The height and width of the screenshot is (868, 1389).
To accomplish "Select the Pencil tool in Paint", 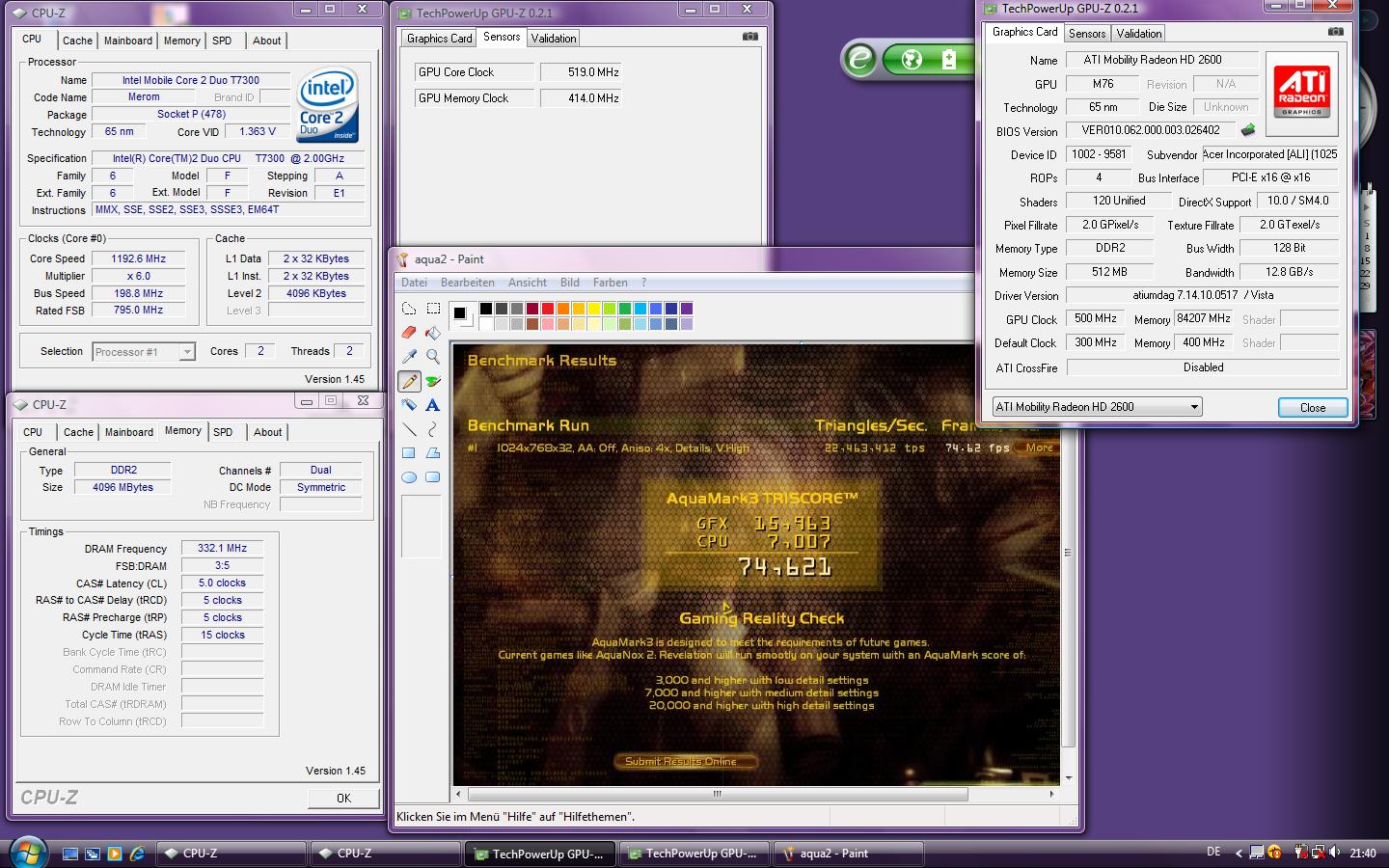I will click(x=409, y=381).
